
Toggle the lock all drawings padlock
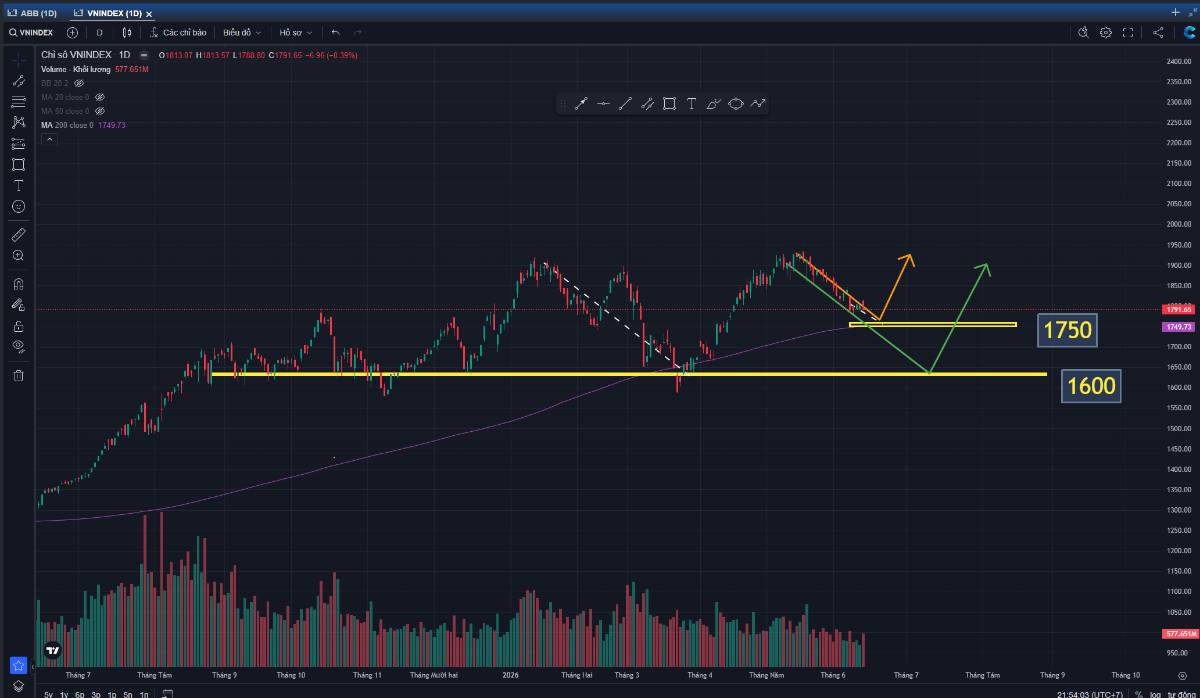coord(18,326)
